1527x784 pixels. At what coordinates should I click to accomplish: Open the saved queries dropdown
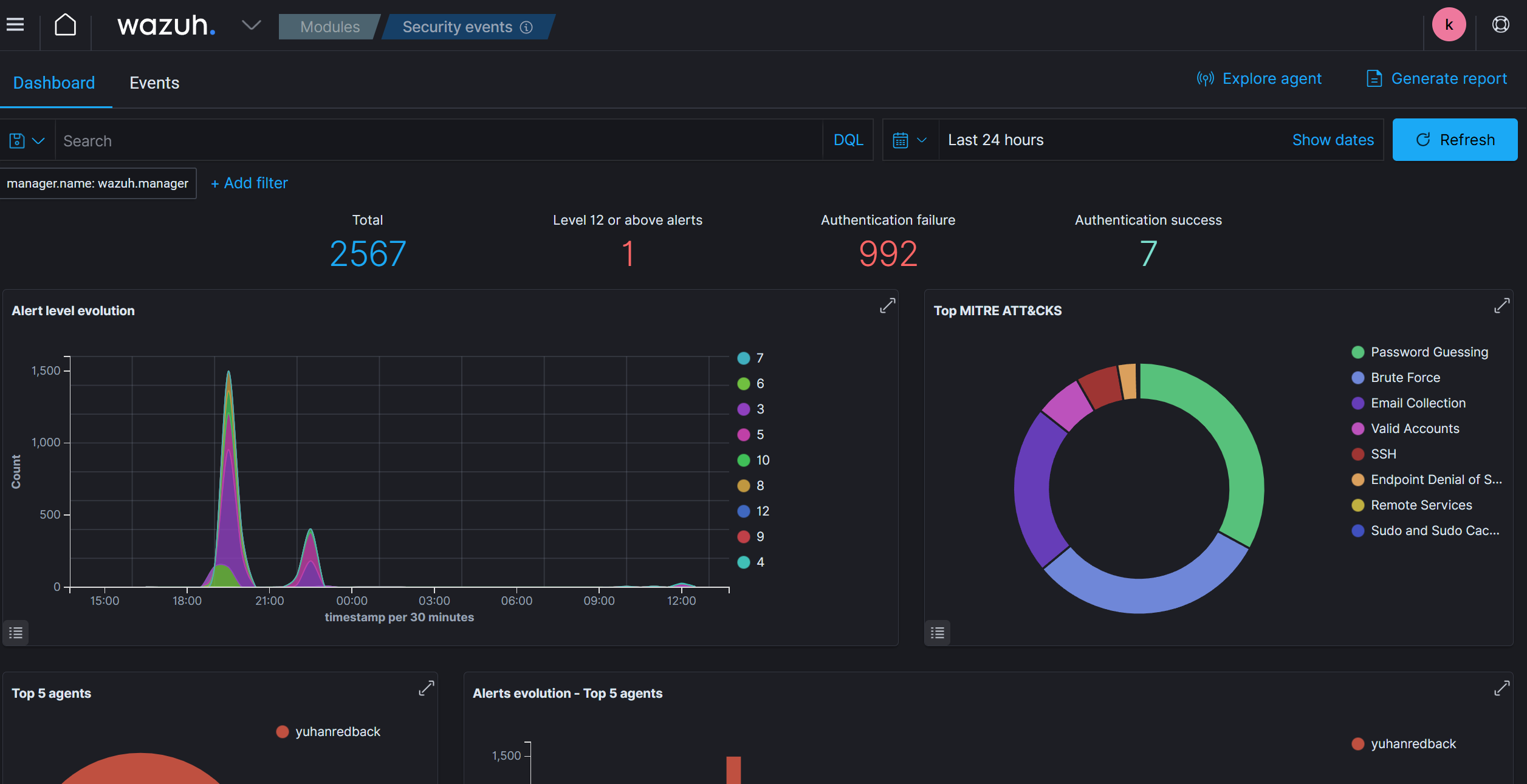[x=27, y=141]
